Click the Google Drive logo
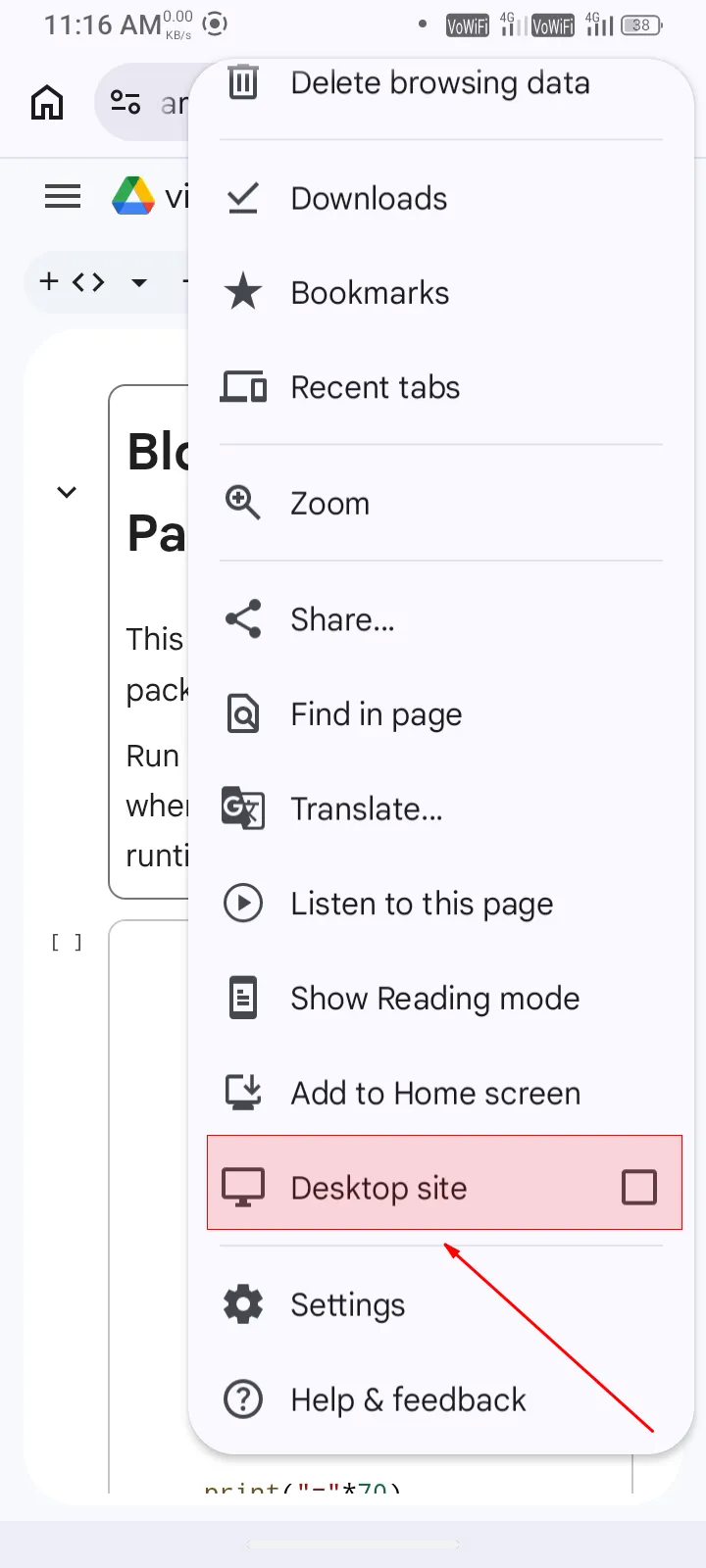 [x=133, y=196]
